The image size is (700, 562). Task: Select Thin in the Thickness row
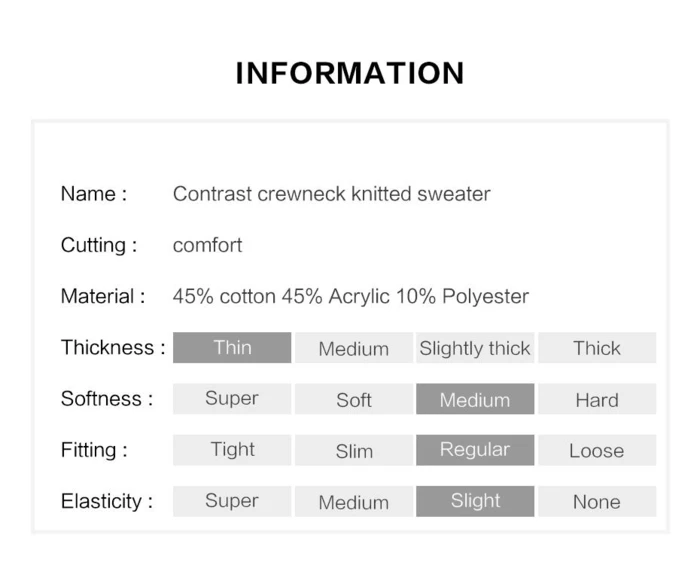coord(232,348)
